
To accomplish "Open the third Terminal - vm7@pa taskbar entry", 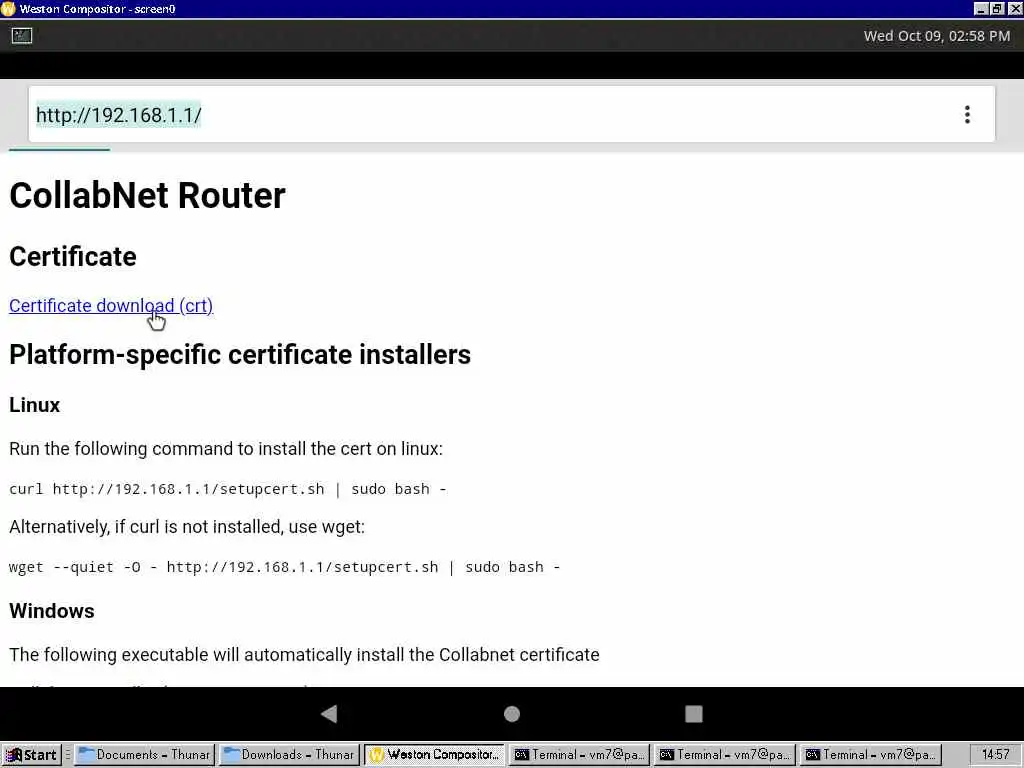I will point(870,755).
